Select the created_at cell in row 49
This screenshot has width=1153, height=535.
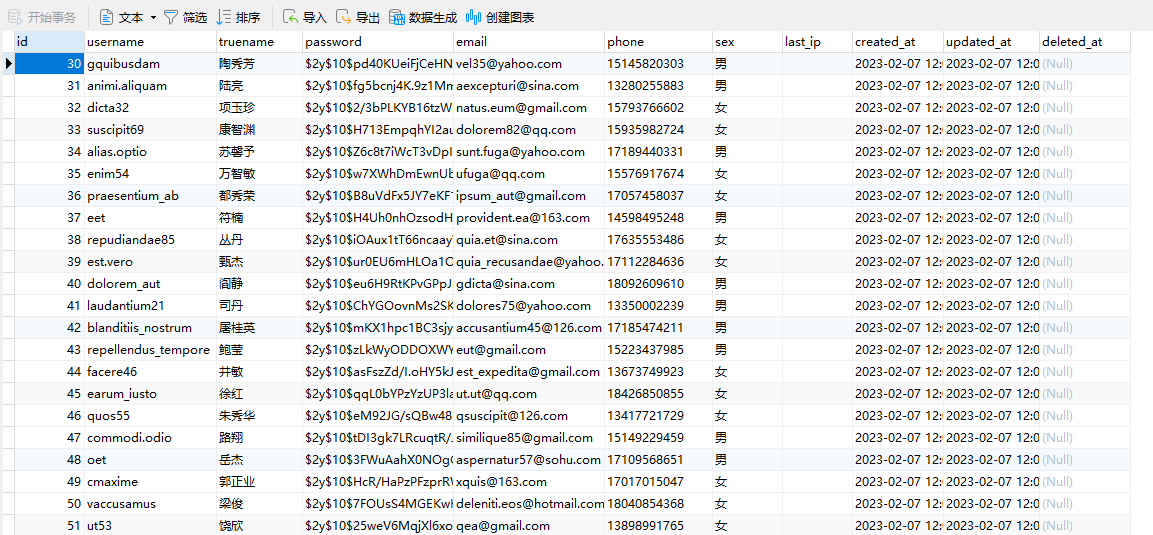898,482
